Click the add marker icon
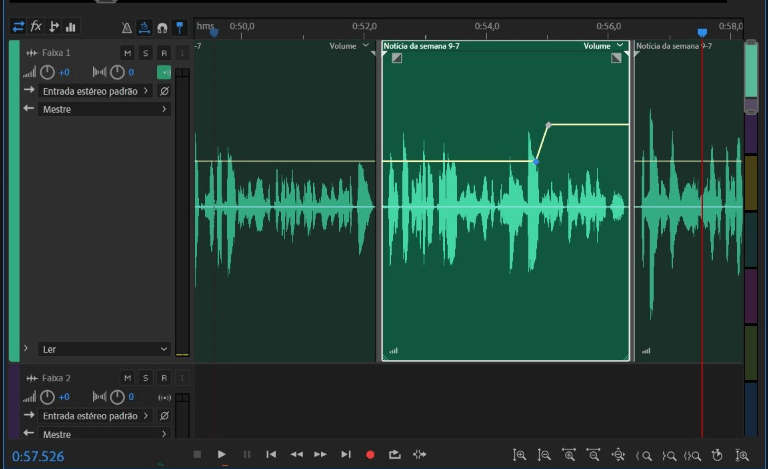The height and width of the screenshot is (469, 768). 180,28
